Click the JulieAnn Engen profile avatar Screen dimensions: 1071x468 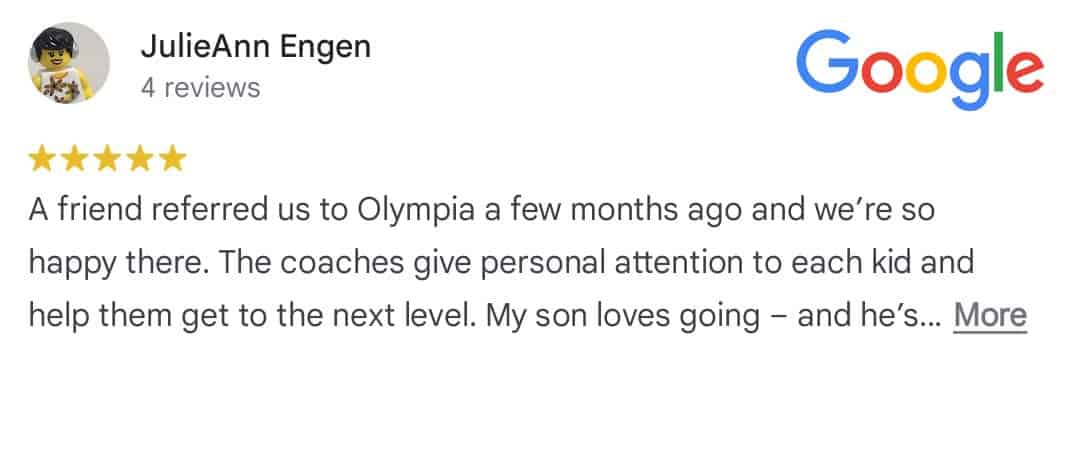pos(68,63)
